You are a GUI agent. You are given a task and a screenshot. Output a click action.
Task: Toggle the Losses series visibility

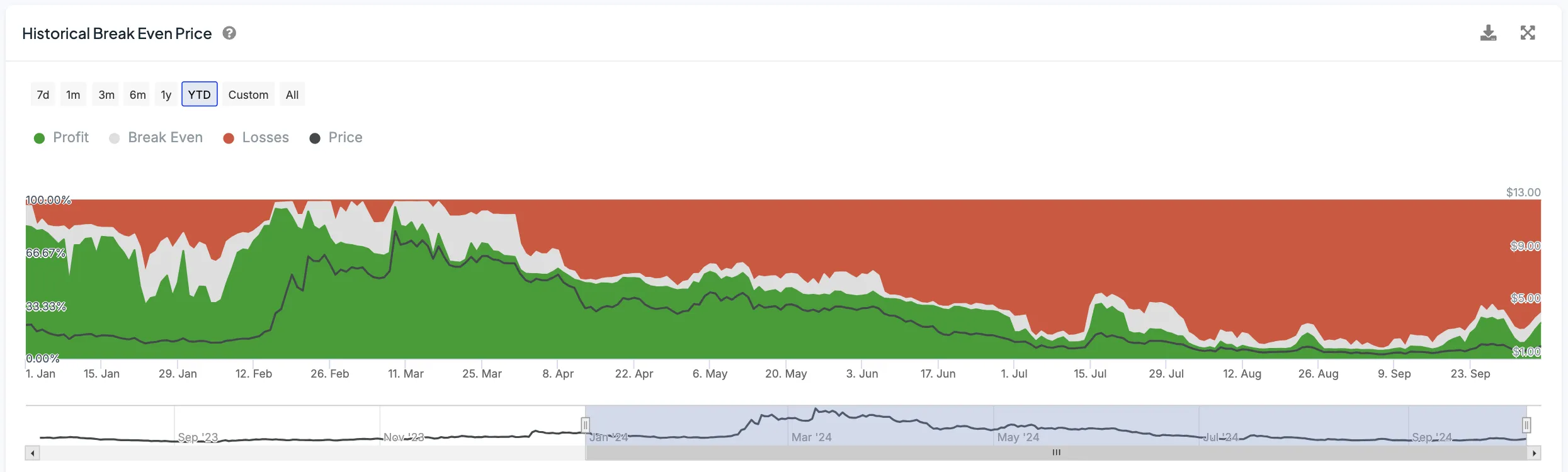pyautogui.click(x=256, y=138)
